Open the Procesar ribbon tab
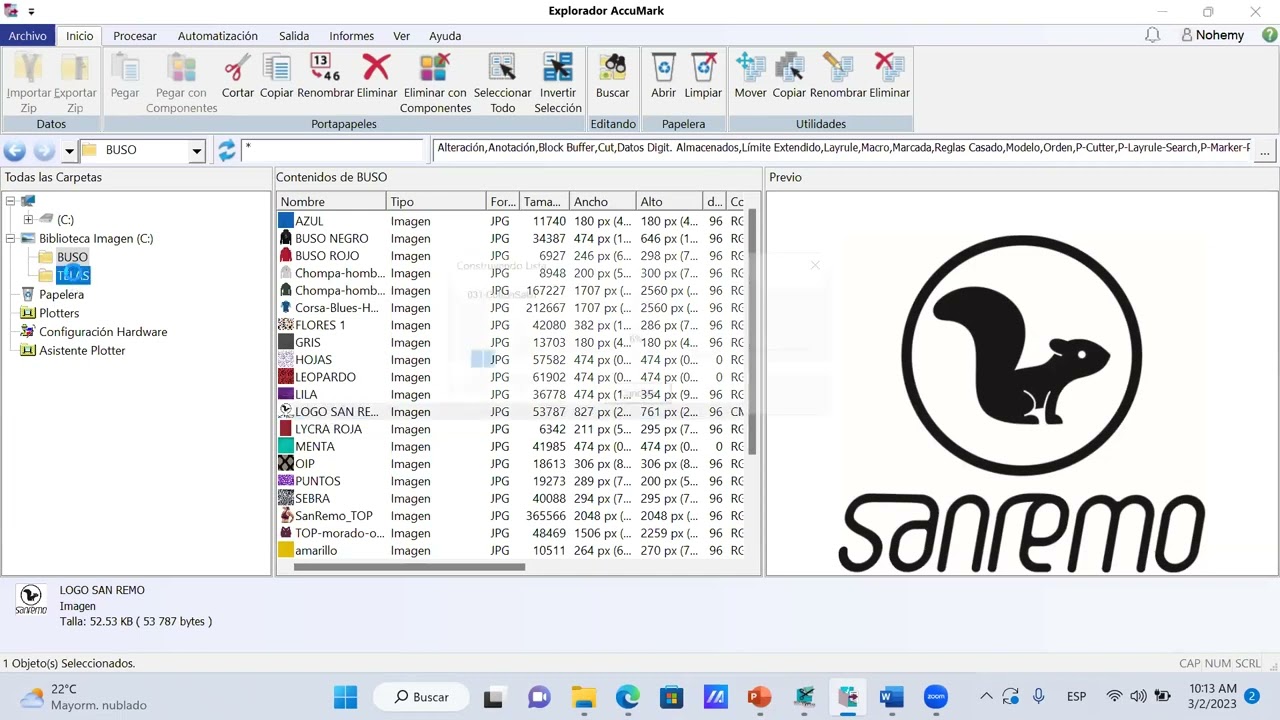This screenshot has height=720, width=1280. coord(134,36)
